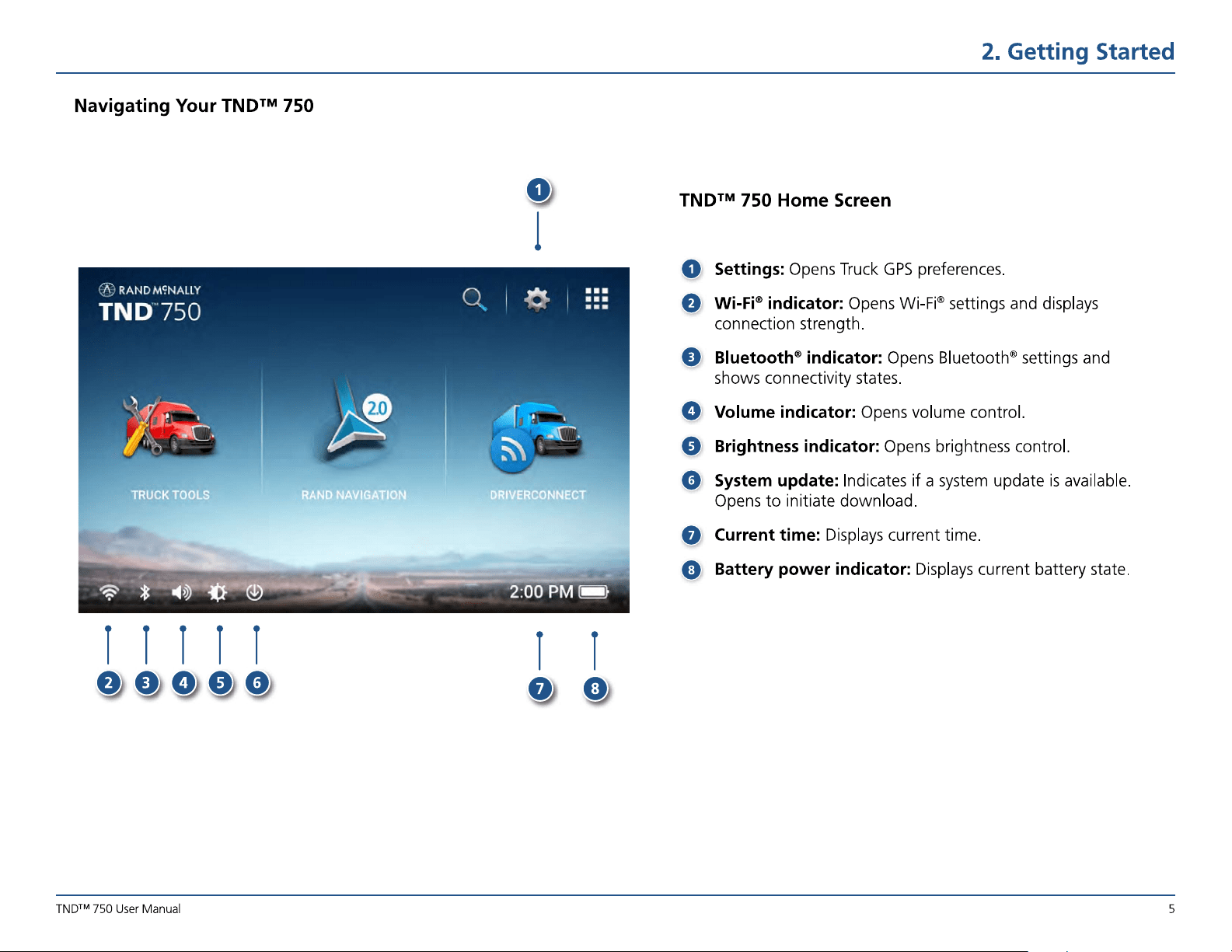Tap the 2:00 PM clock display
The width and height of the screenshot is (1232, 952).
(x=541, y=592)
